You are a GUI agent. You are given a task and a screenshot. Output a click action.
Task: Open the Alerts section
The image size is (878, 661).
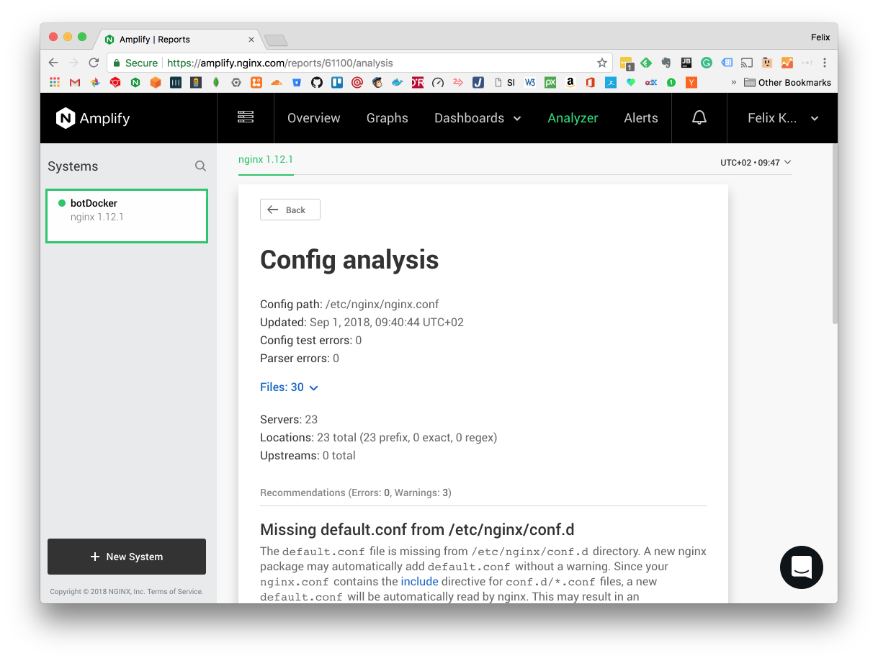[640, 118]
